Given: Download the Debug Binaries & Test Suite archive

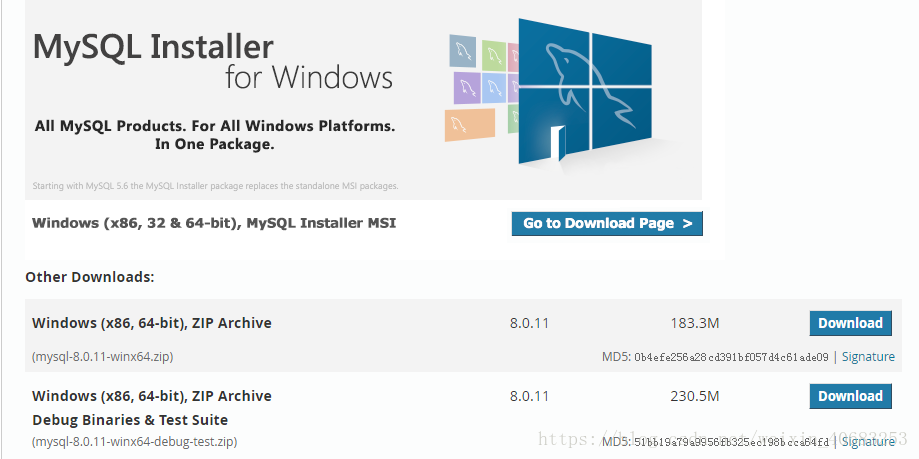Looking at the screenshot, I should 850,396.
